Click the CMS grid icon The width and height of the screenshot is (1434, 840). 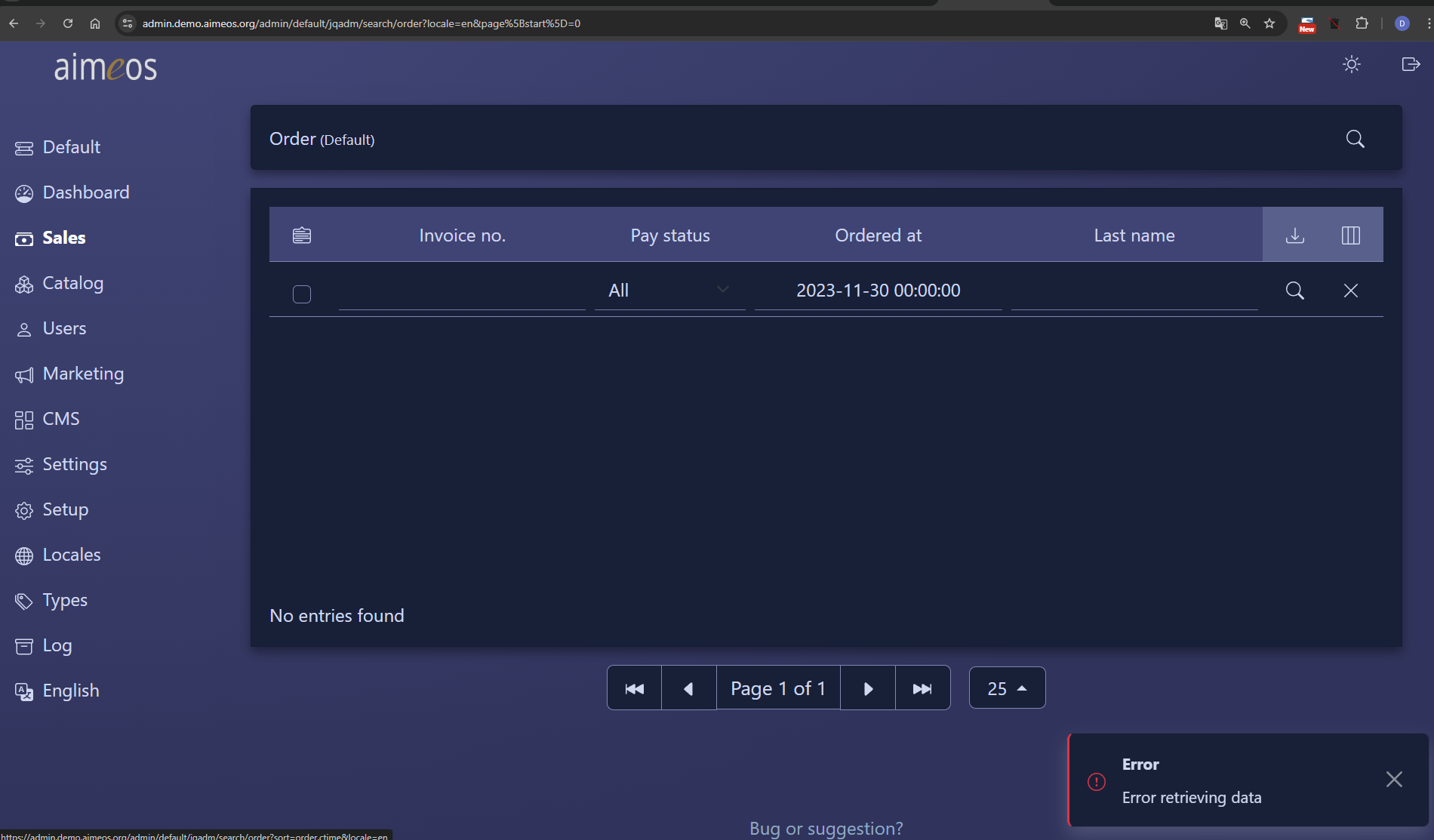[x=24, y=420]
